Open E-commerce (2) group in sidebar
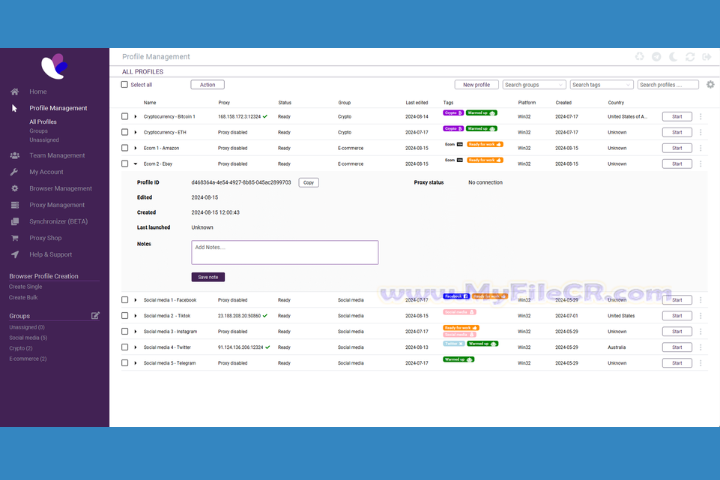 (28, 359)
